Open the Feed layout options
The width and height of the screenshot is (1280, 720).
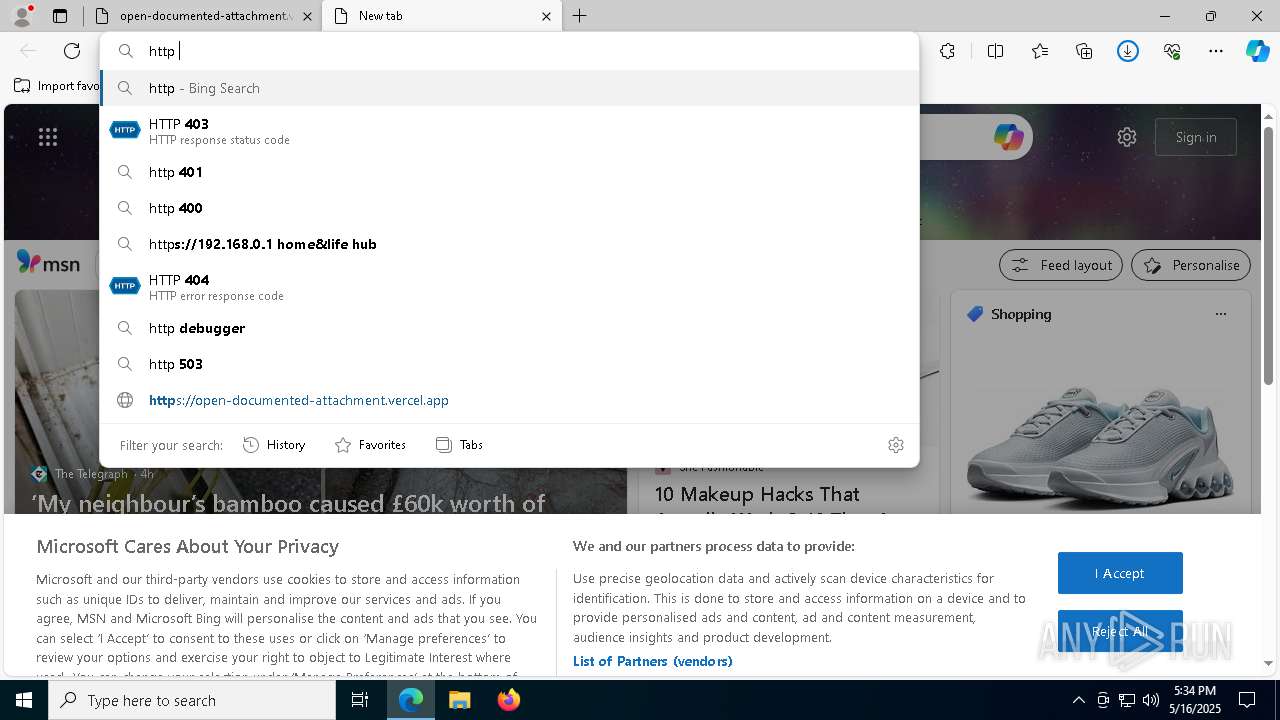1060,265
